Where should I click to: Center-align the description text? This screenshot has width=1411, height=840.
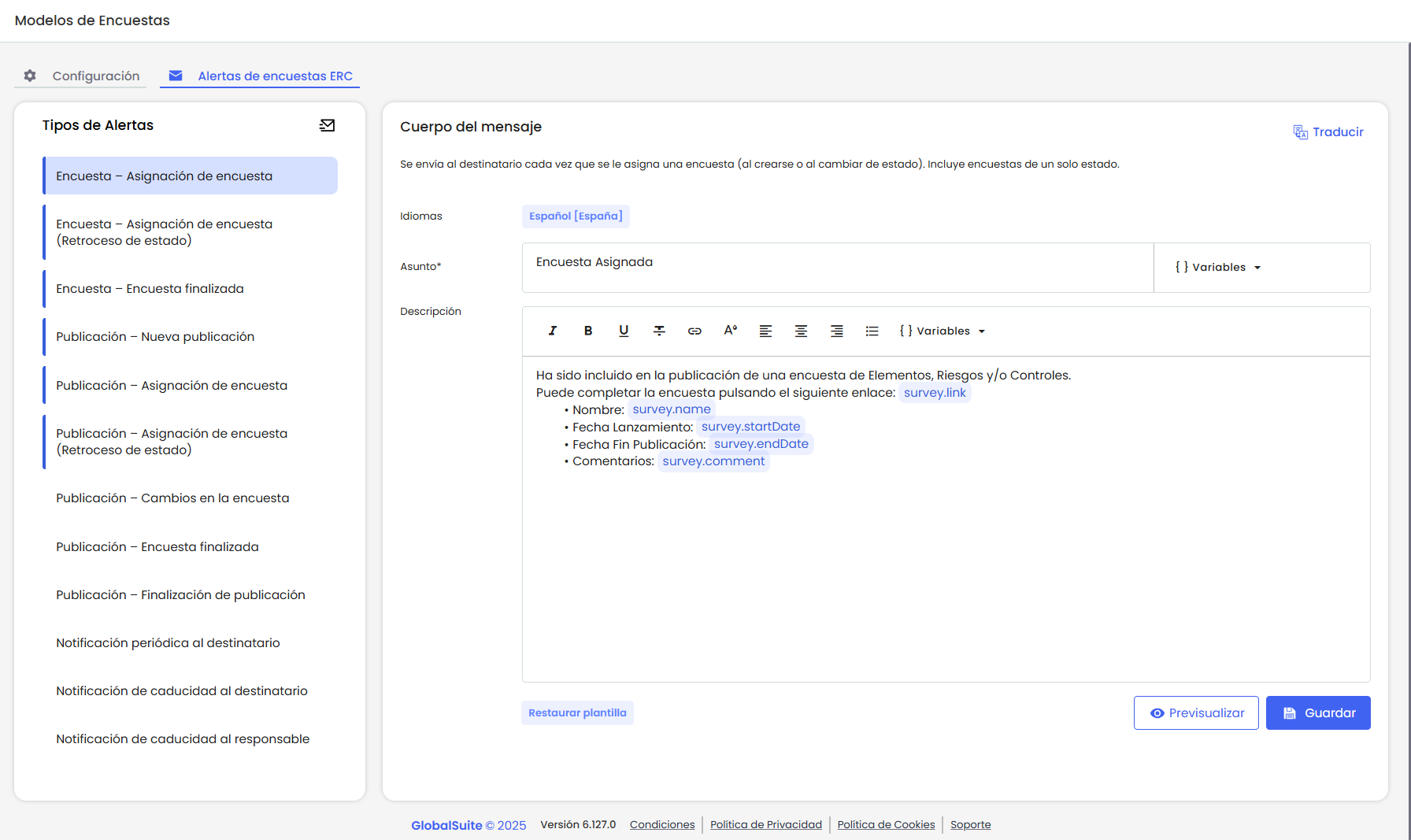801,331
